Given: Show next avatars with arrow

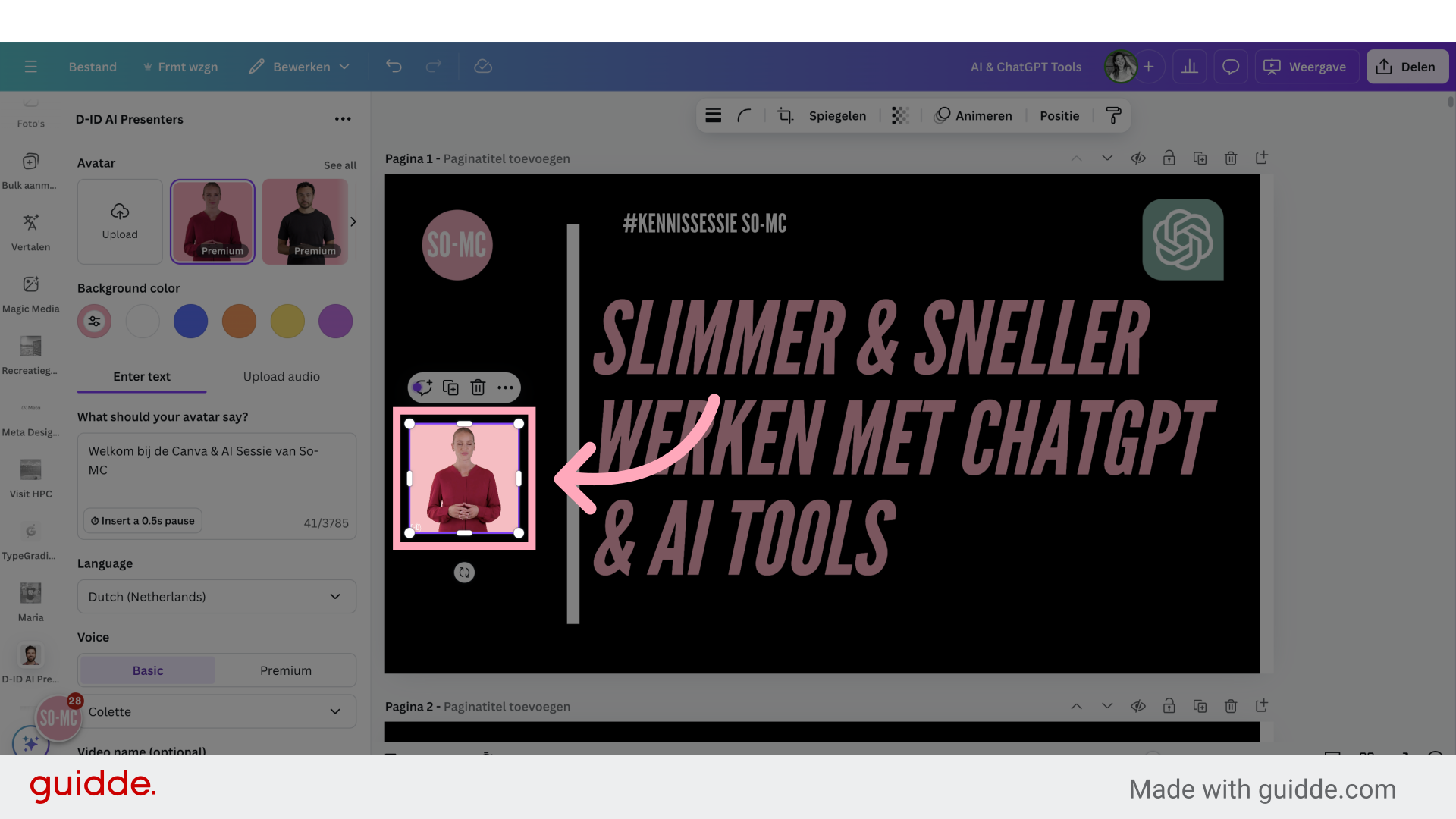Looking at the screenshot, I should (353, 221).
